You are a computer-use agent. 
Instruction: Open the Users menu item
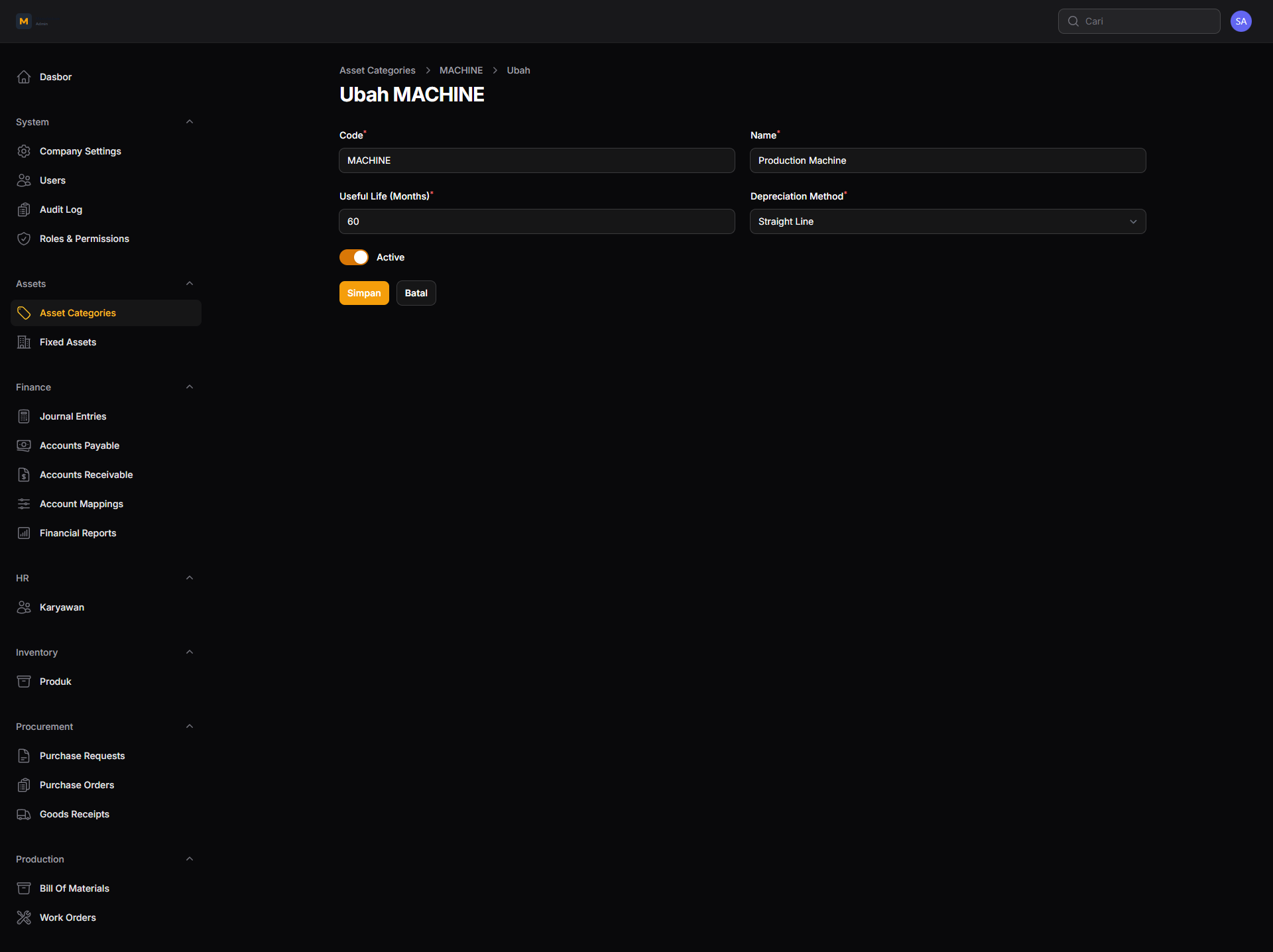[106, 180]
